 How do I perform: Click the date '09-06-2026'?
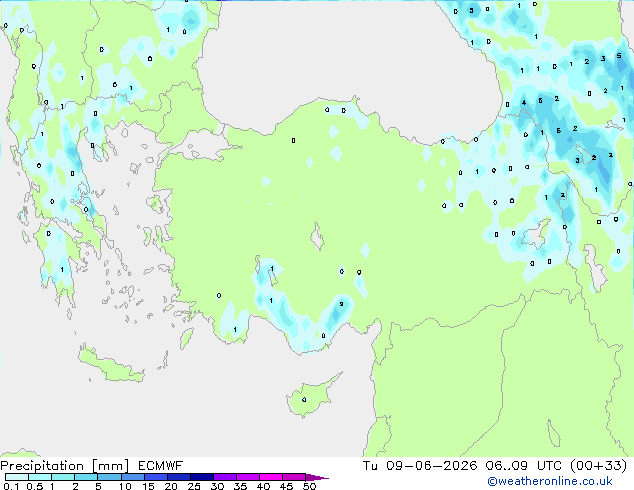431,466
